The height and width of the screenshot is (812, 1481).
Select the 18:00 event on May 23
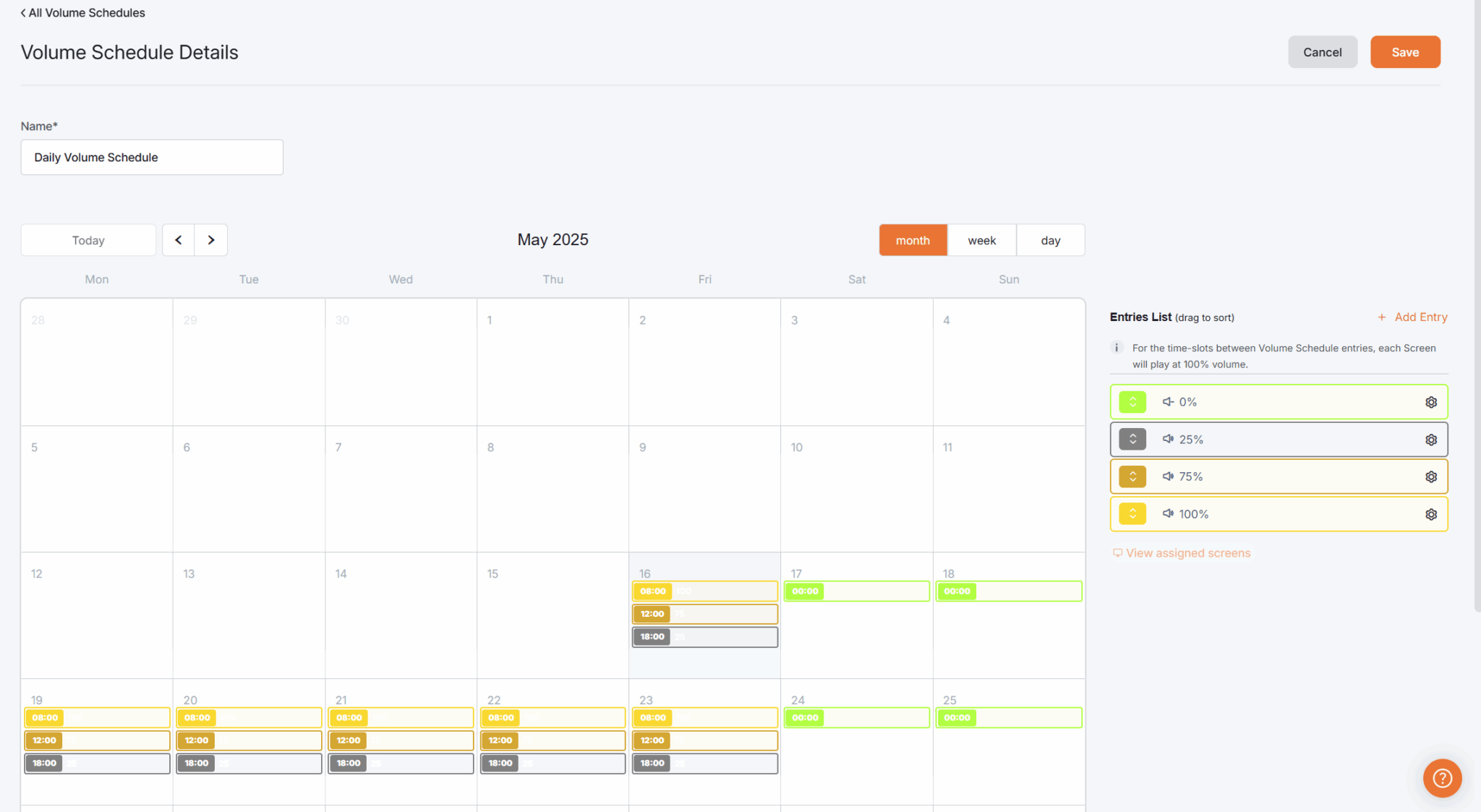coord(705,764)
